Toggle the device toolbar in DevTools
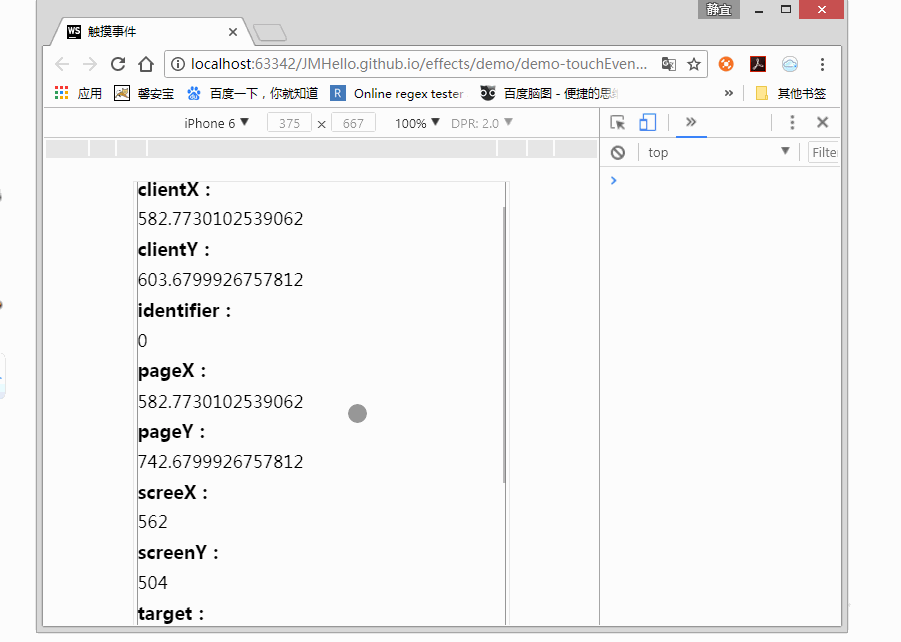 pyautogui.click(x=647, y=123)
